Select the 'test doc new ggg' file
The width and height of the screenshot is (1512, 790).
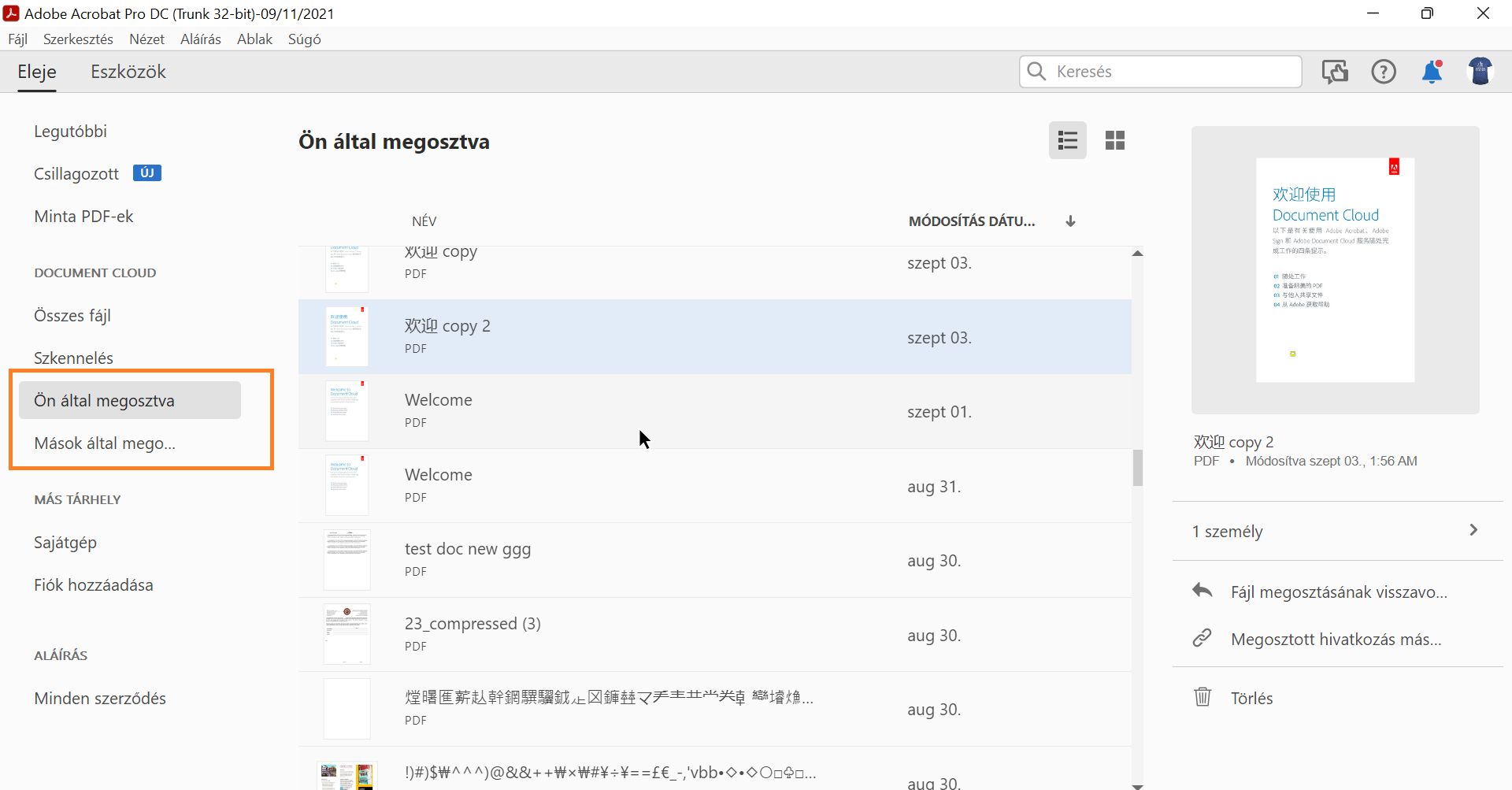pos(715,560)
